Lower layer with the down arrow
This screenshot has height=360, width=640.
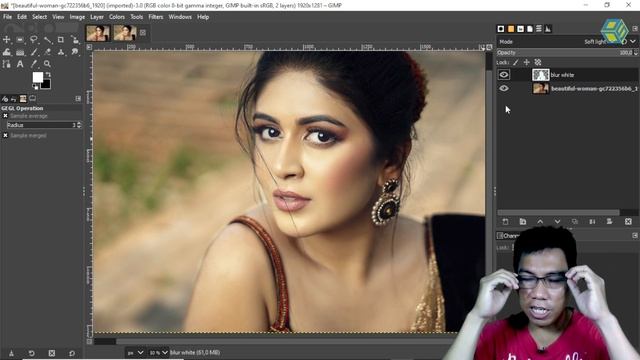pyautogui.click(x=557, y=221)
